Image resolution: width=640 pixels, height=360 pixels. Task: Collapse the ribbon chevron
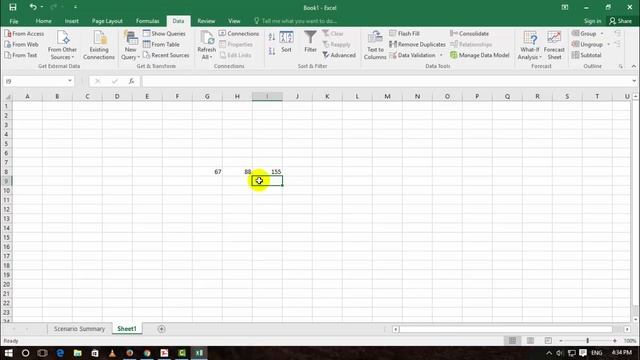point(634,66)
